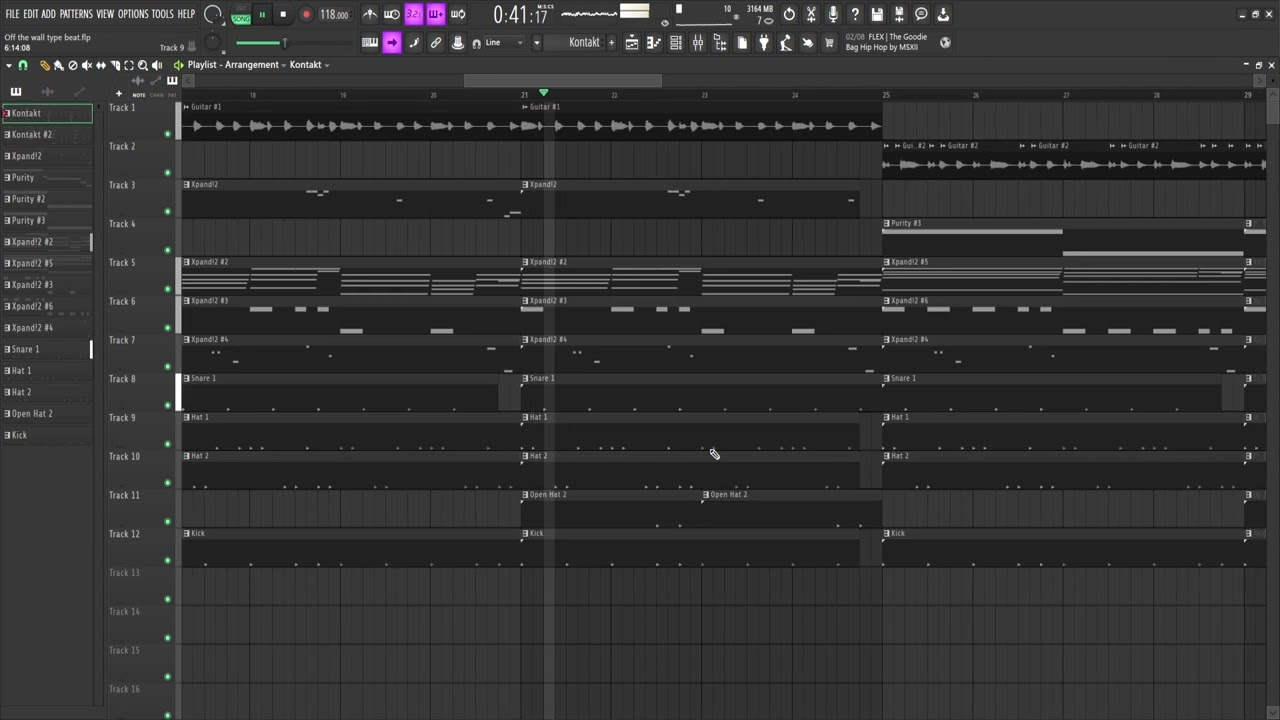Save the project with the floppy icon
Image resolution: width=1280 pixels, height=720 pixels.
(x=877, y=14)
